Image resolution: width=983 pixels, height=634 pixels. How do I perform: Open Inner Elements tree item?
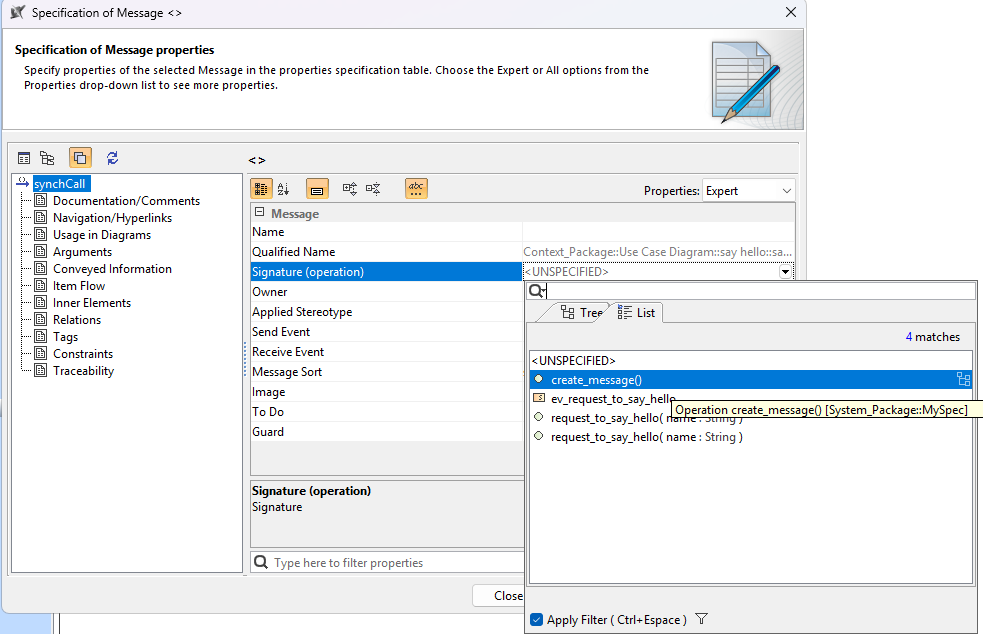(92, 302)
